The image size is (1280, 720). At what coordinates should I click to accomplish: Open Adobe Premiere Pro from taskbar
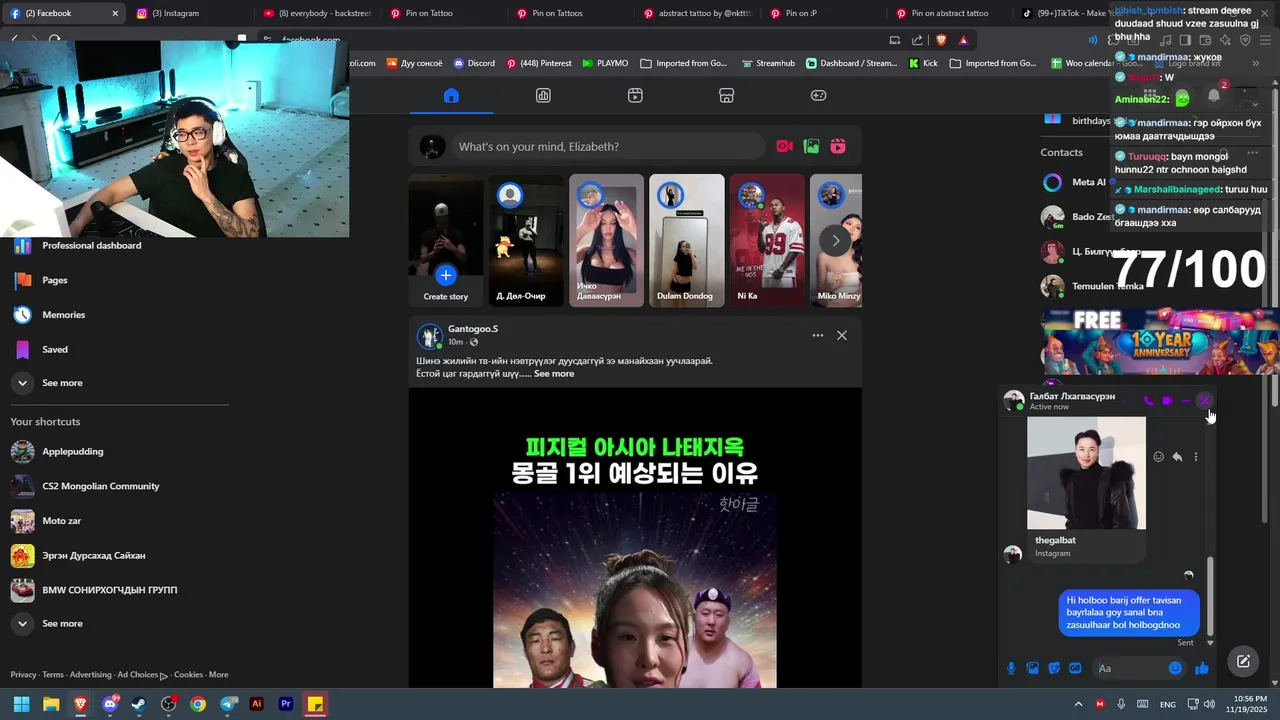[x=286, y=704]
